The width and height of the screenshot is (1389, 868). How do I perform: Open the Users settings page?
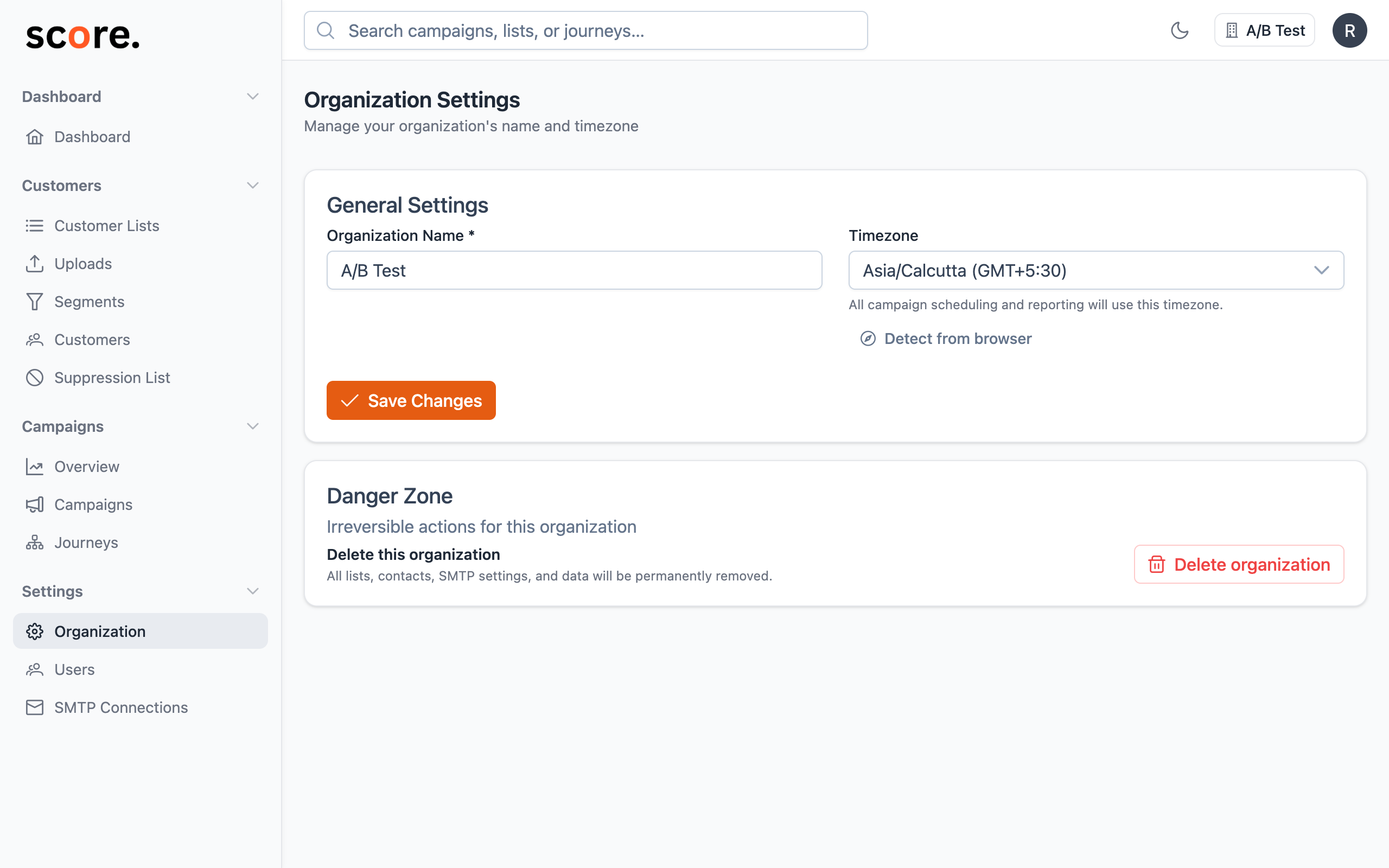[74, 669]
